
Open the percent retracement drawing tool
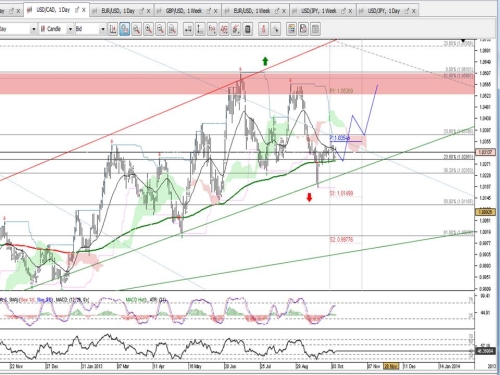224,29
